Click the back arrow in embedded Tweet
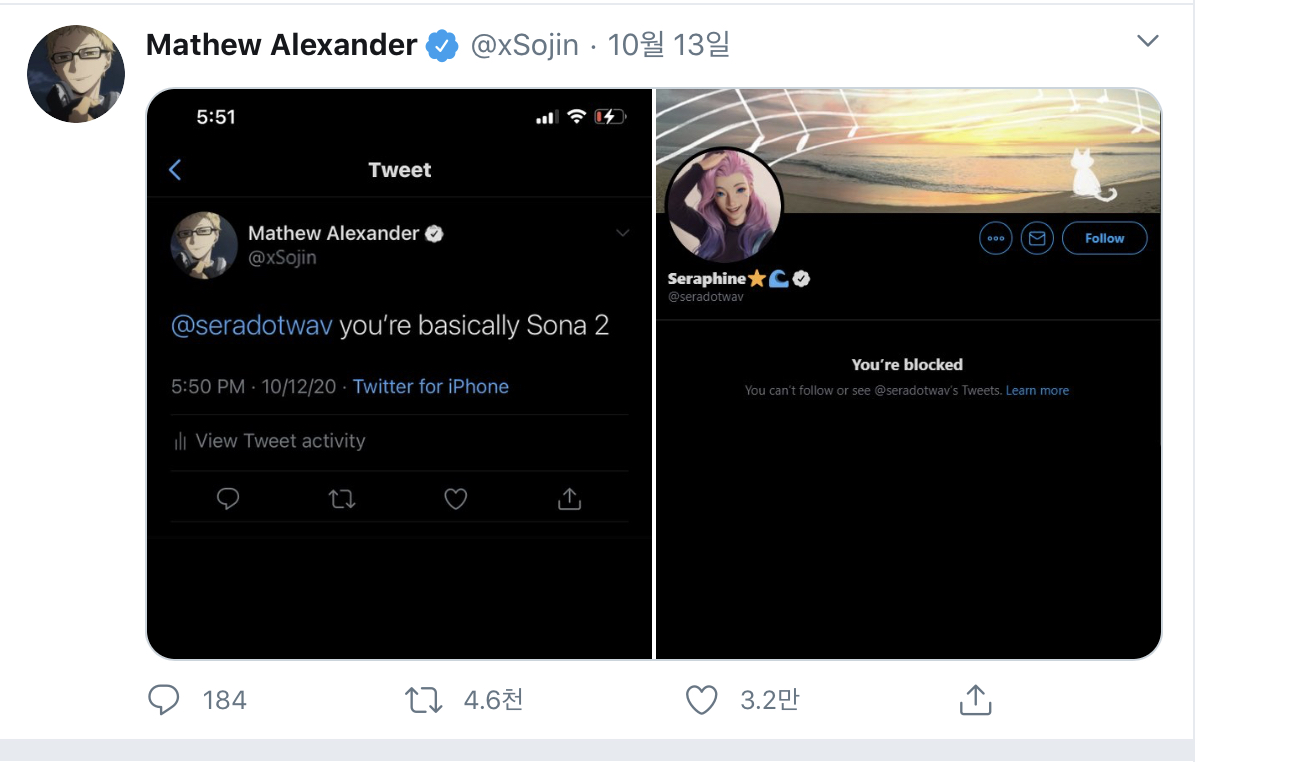Screen dimensions: 1305x762 (x=175, y=170)
